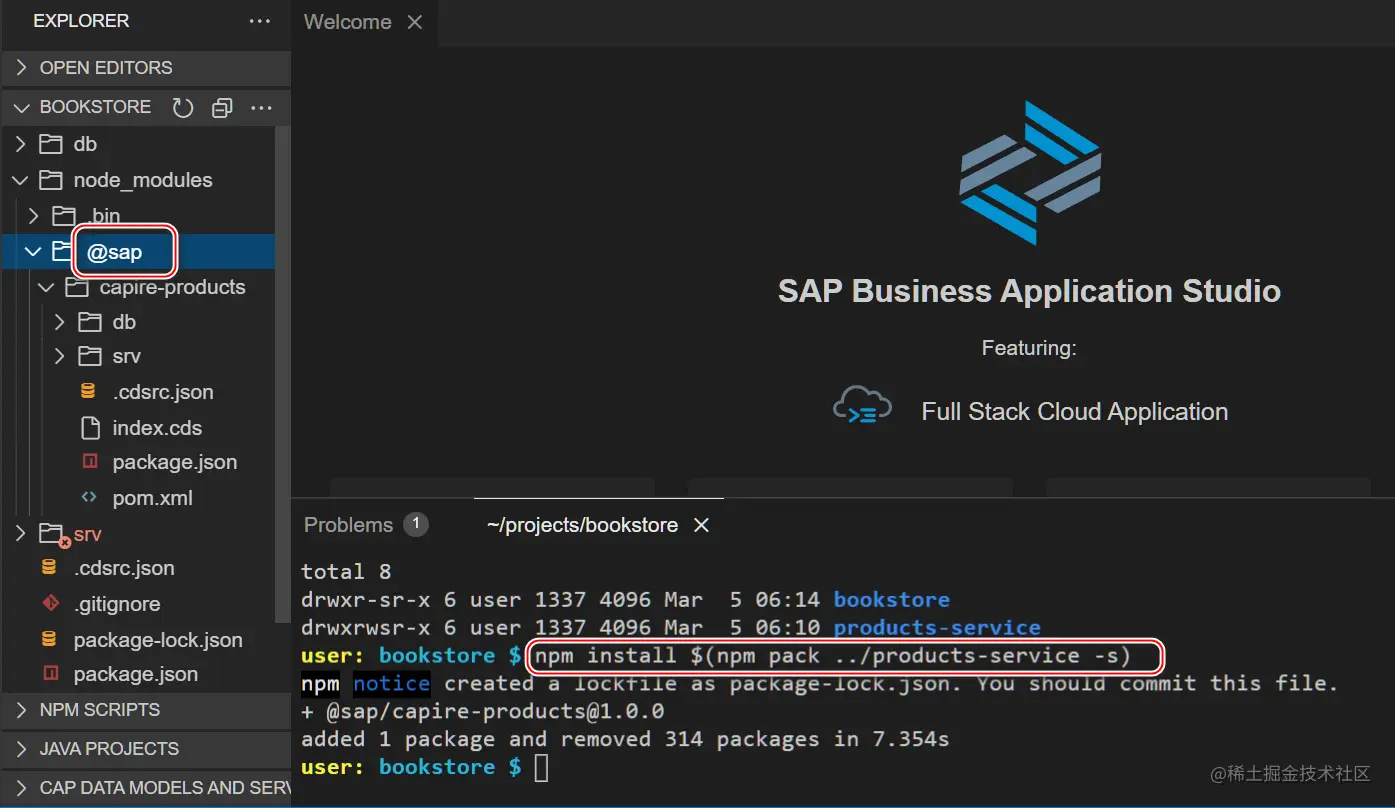Click 'bookstore' directory in terminal listing

coord(892,600)
